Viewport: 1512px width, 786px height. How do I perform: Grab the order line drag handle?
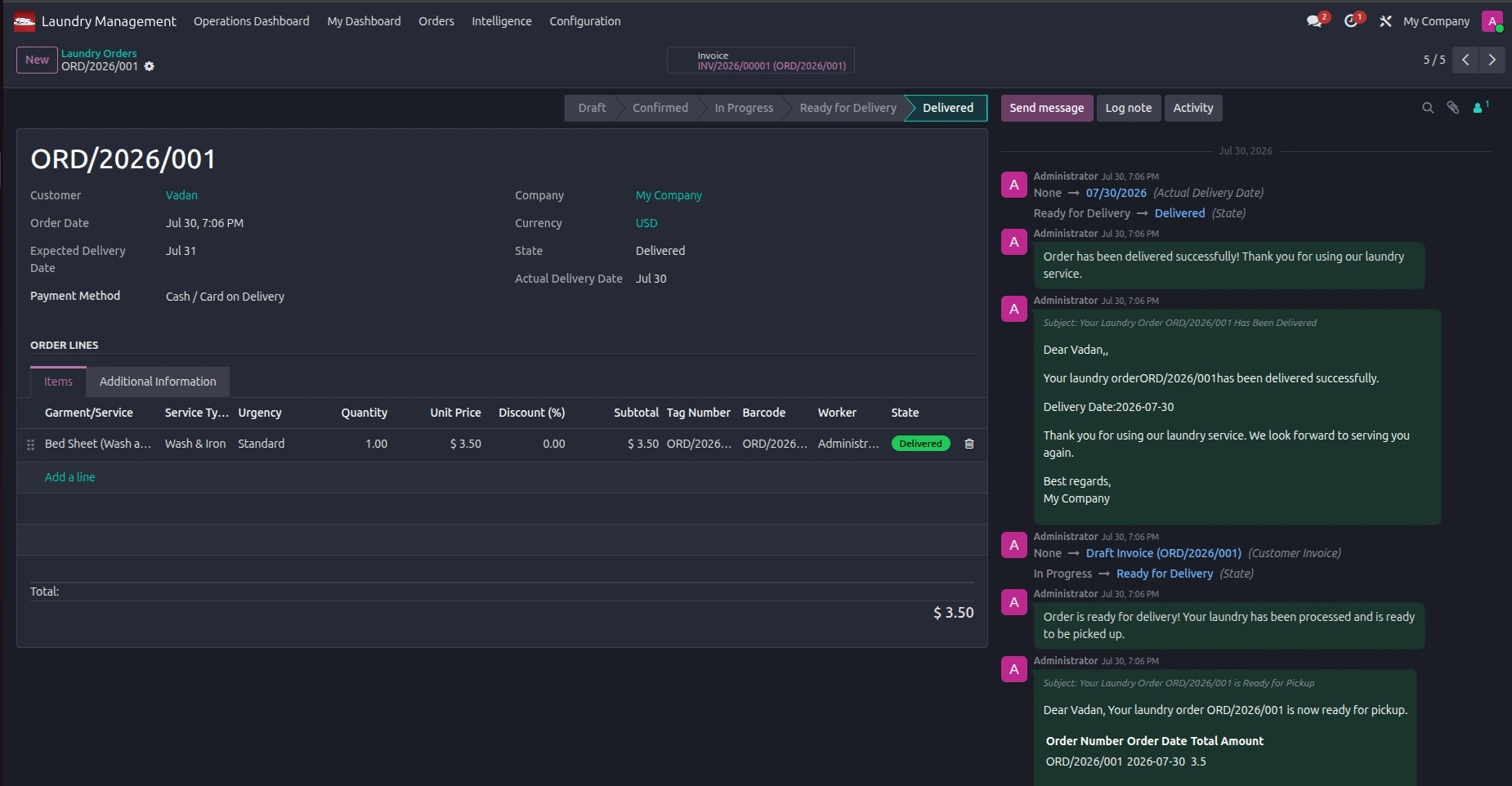pyautogui.click(x=30, y=444)
